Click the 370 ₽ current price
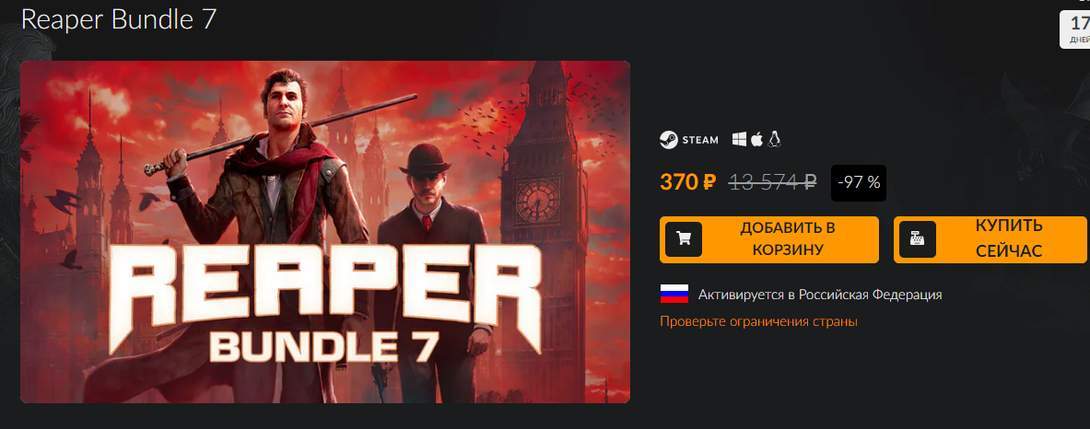This screenshot has height=429, width=1090. pyautogui.click(x=688, y=182)
